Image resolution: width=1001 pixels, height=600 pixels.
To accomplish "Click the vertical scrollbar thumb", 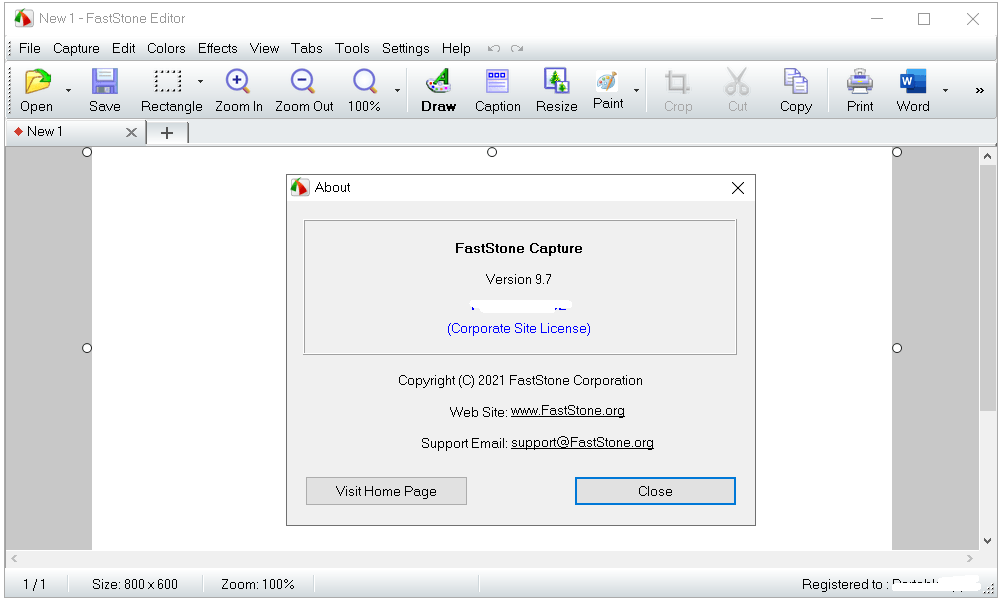I will 987,287.
